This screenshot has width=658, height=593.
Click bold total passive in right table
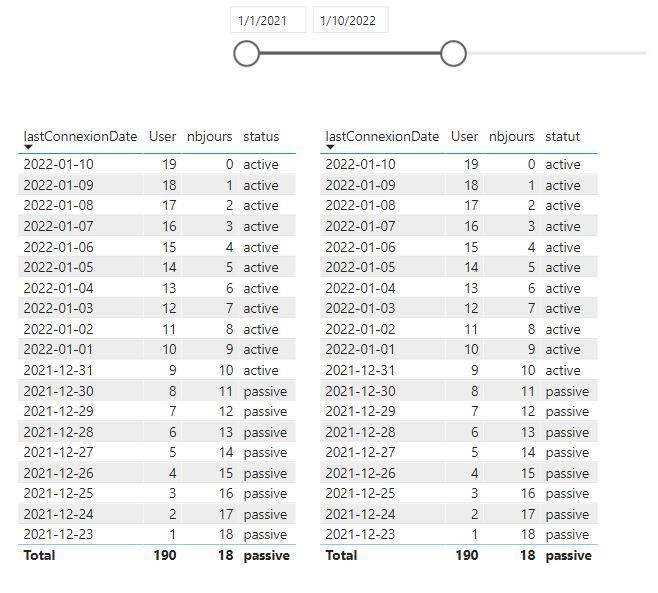tap(569, 556)
